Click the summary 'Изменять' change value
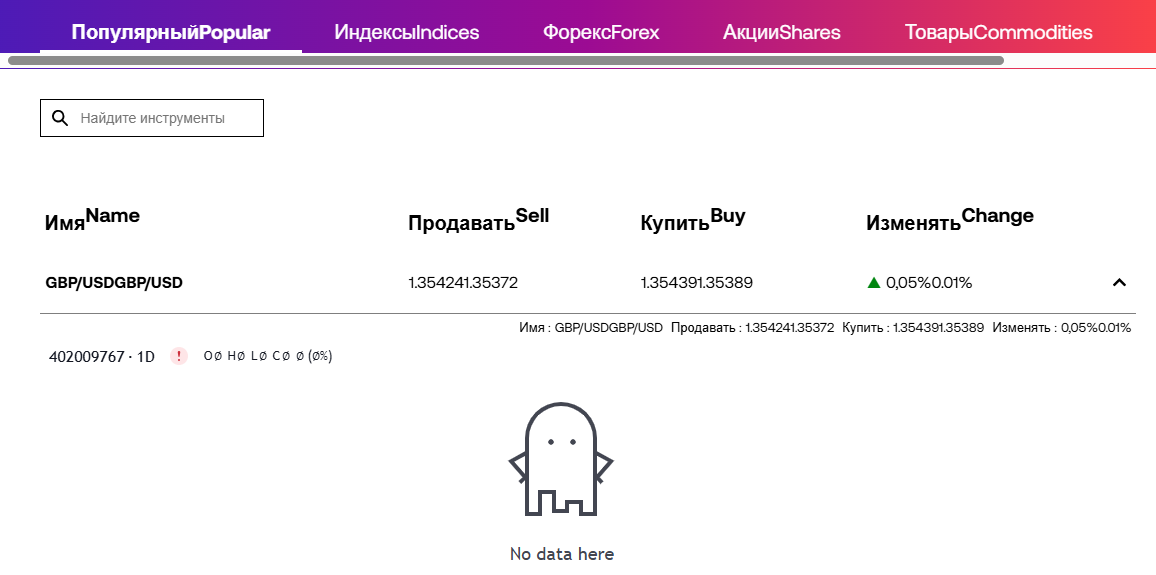The width and height of the screenshot is (1156, 575). [x=1062, y=327]
